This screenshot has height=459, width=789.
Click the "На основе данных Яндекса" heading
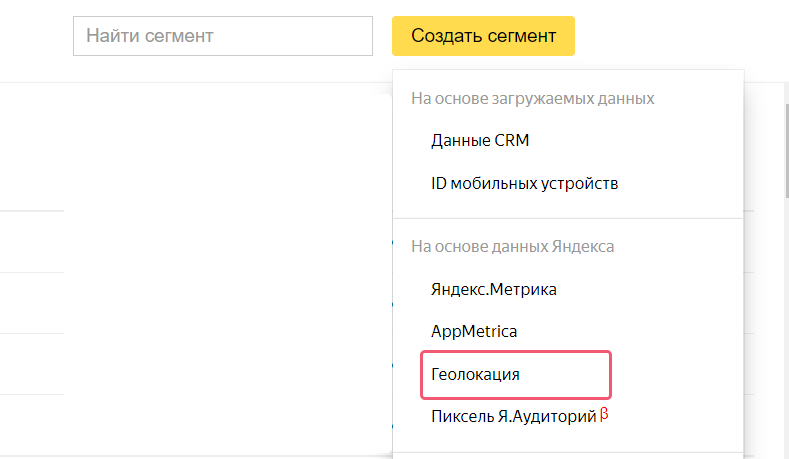point(512,247)
